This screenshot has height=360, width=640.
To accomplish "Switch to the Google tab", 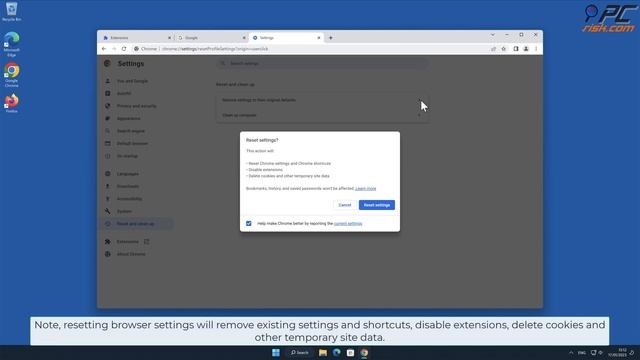I will (210, 38).
